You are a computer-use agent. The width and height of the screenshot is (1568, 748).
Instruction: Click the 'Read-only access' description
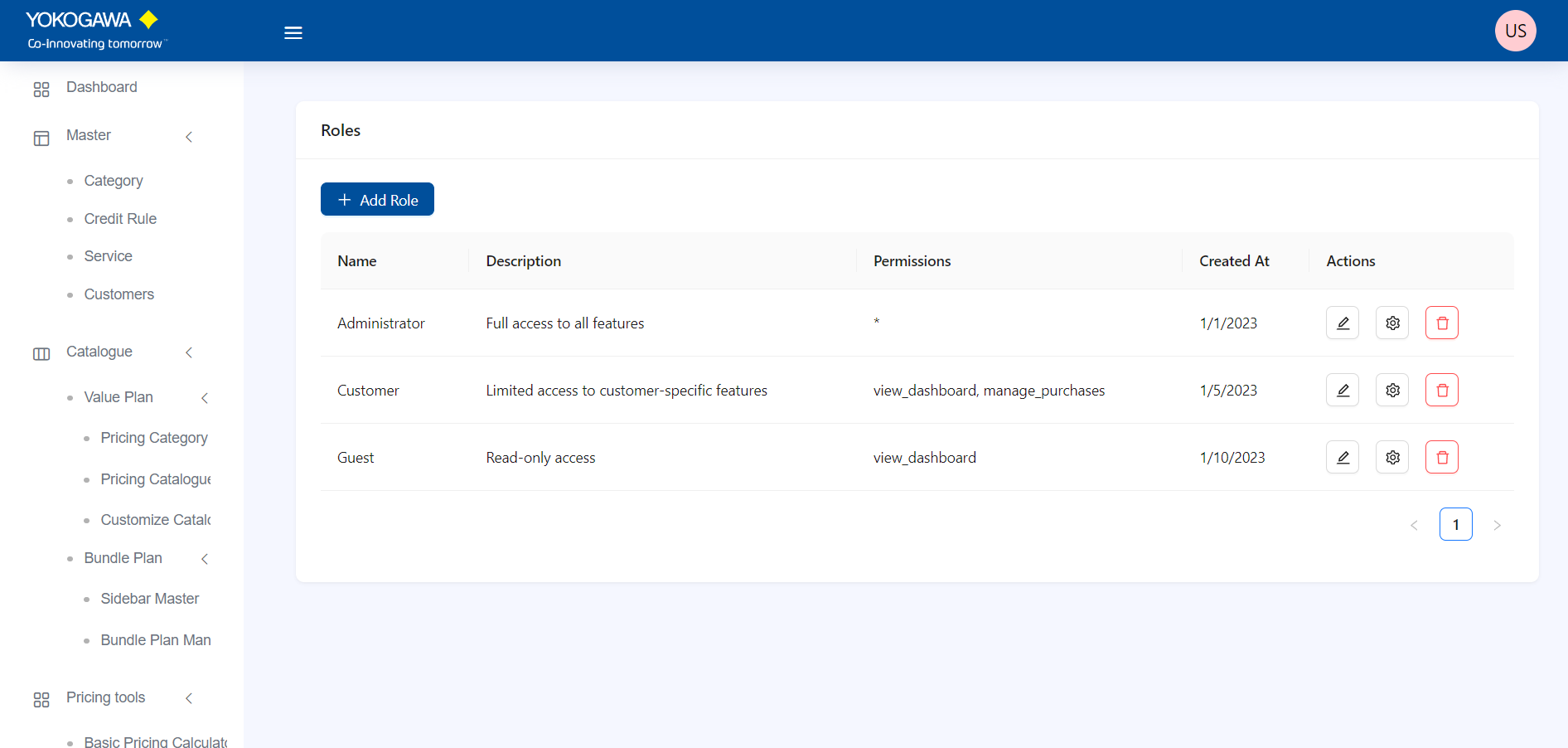tap(540, 458)
